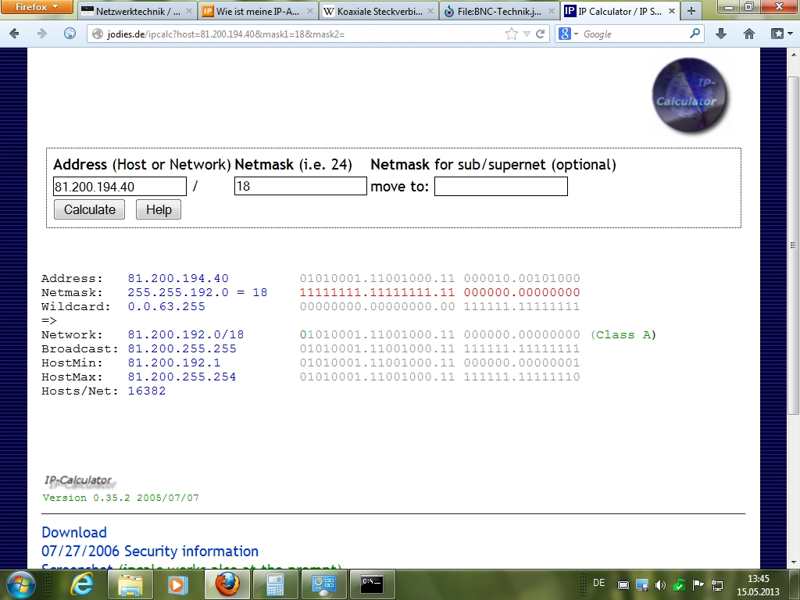
Task: Open the Firefox application menu button
Action: tap(35, 7)
